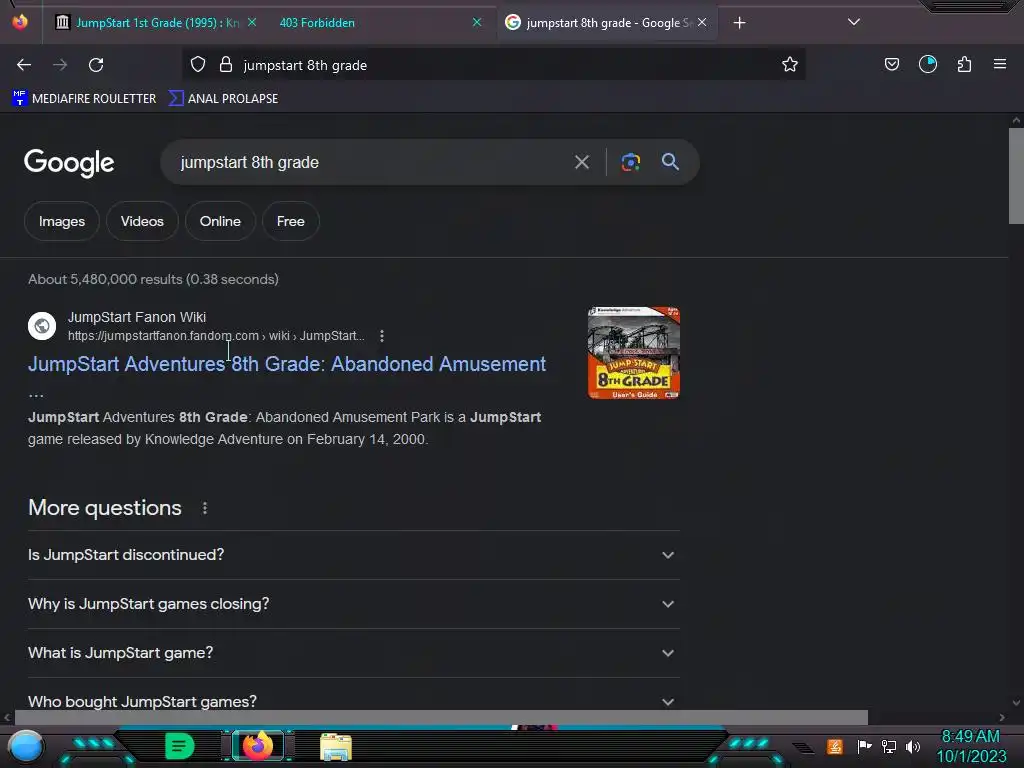This screenshot has width=1024, height=768.
Task: Click the Google logo
Action: (69, 163)
